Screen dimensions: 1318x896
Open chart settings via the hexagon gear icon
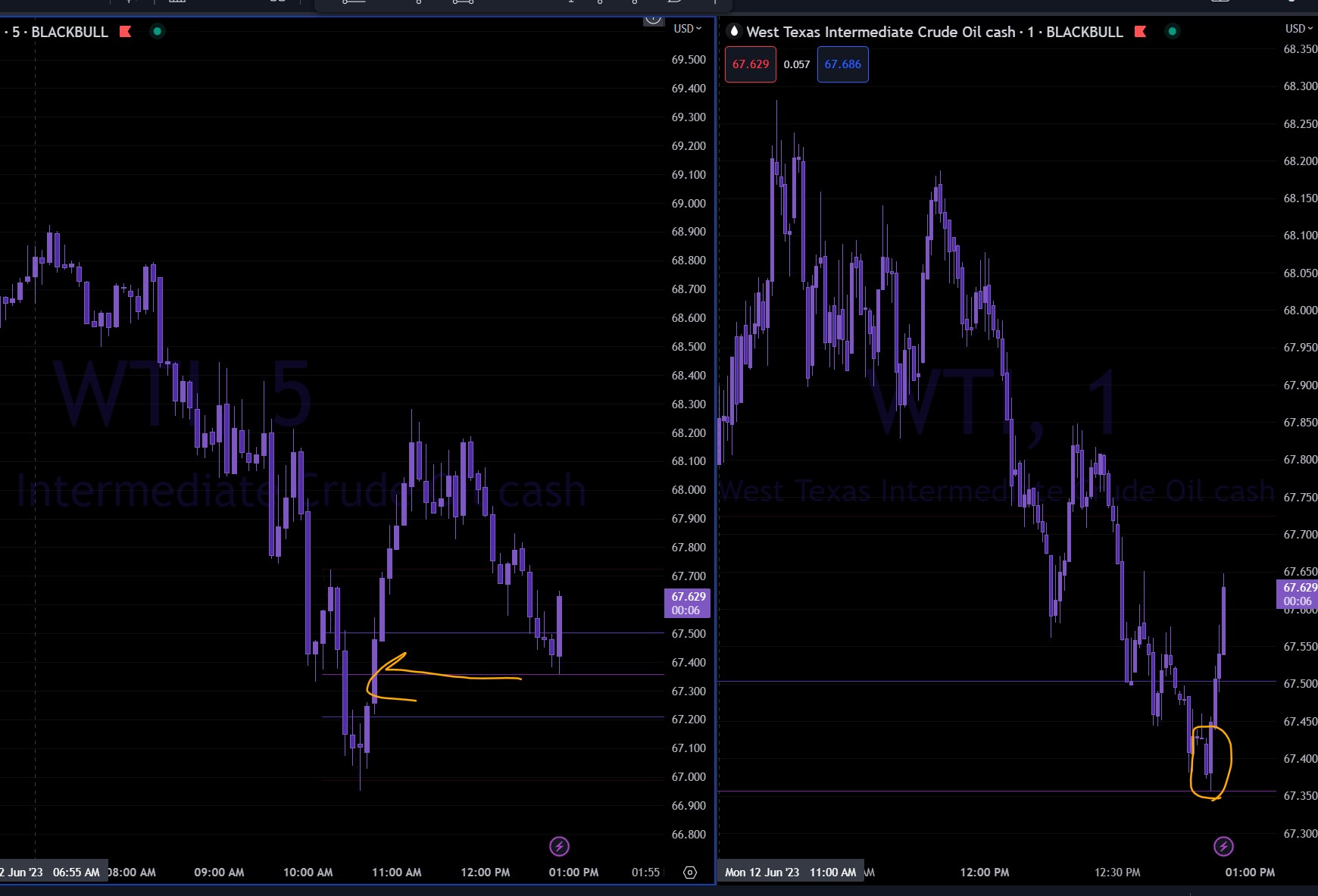[690, 873]
